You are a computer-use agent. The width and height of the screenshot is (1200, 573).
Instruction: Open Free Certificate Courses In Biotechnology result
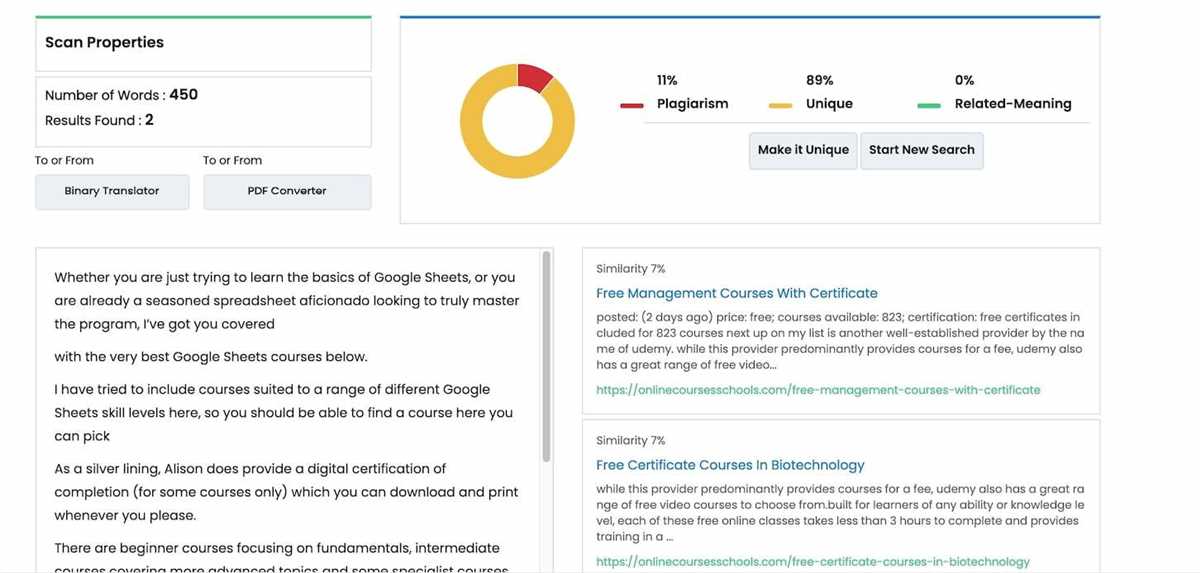pyautogui.click(x=730, y=465)
